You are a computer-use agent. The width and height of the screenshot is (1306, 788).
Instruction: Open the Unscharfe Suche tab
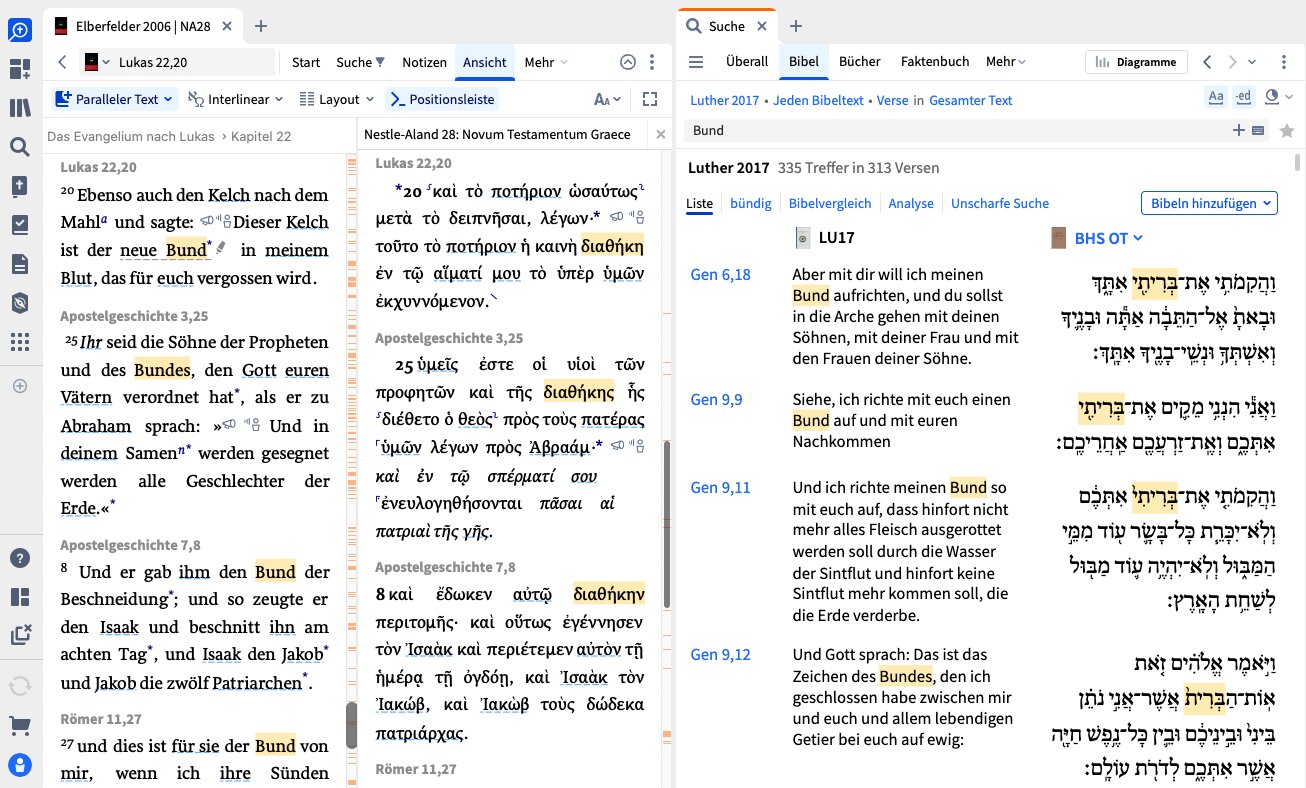[x=1000, y=203]
